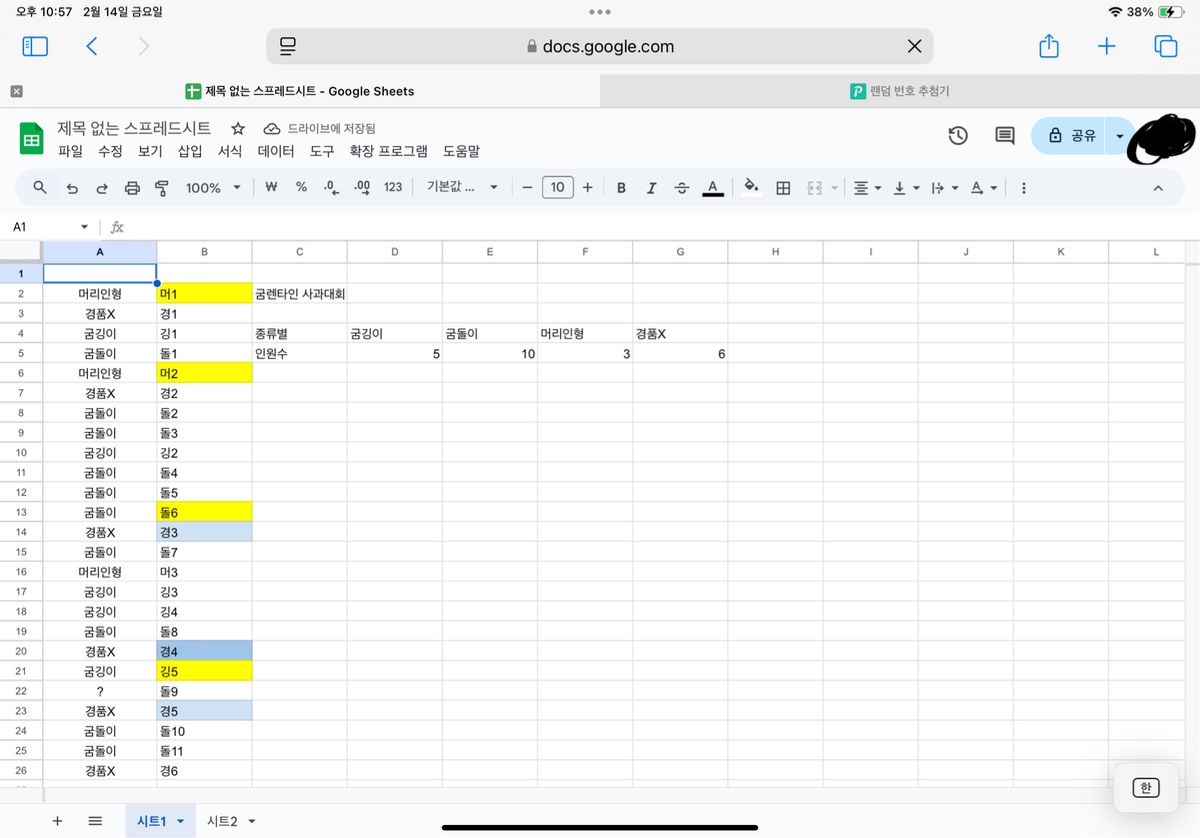This screenshot has width=1200, height=838.
Task: Toggle italic text style
Action: pyautogui.click(x=652, y=188)
